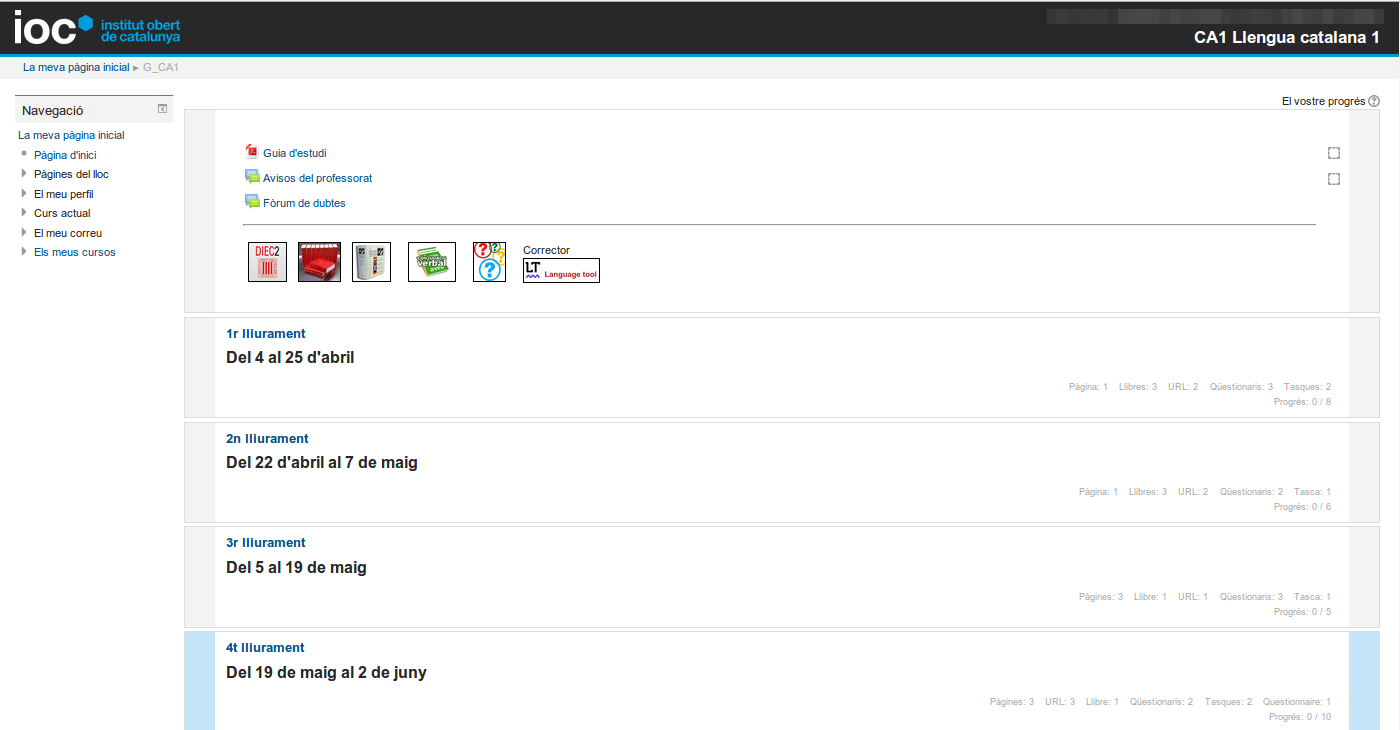Expand El meu perfil in navigation
This screenshot has width=1400, height=730.
(24, 194)
